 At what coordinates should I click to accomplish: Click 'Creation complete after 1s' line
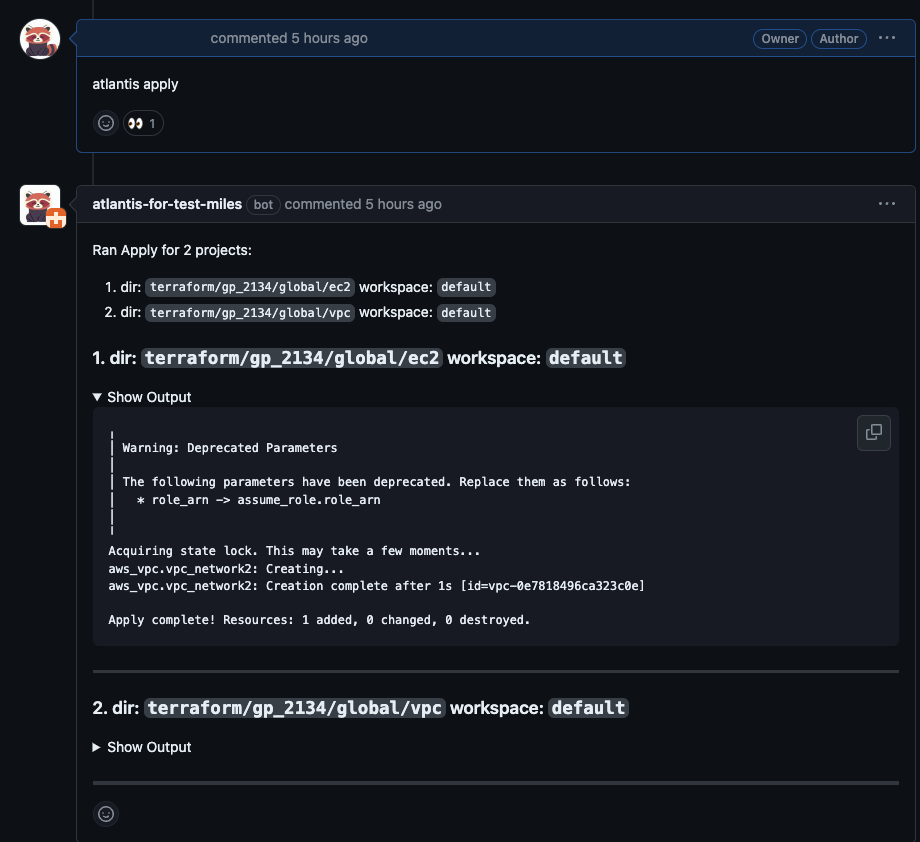point(376,586)
